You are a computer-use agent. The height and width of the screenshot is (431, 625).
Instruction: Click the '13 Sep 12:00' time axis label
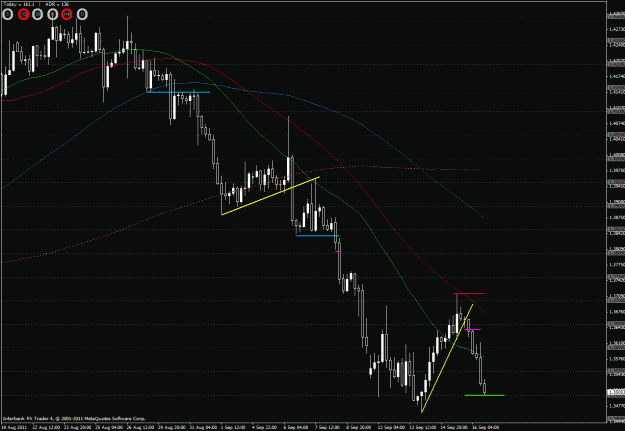[x=425, y=427]
